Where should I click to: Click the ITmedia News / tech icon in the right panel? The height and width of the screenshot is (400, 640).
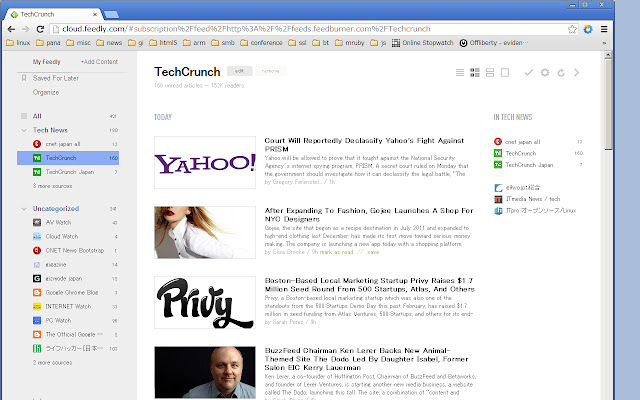click(x=498, y=199)
